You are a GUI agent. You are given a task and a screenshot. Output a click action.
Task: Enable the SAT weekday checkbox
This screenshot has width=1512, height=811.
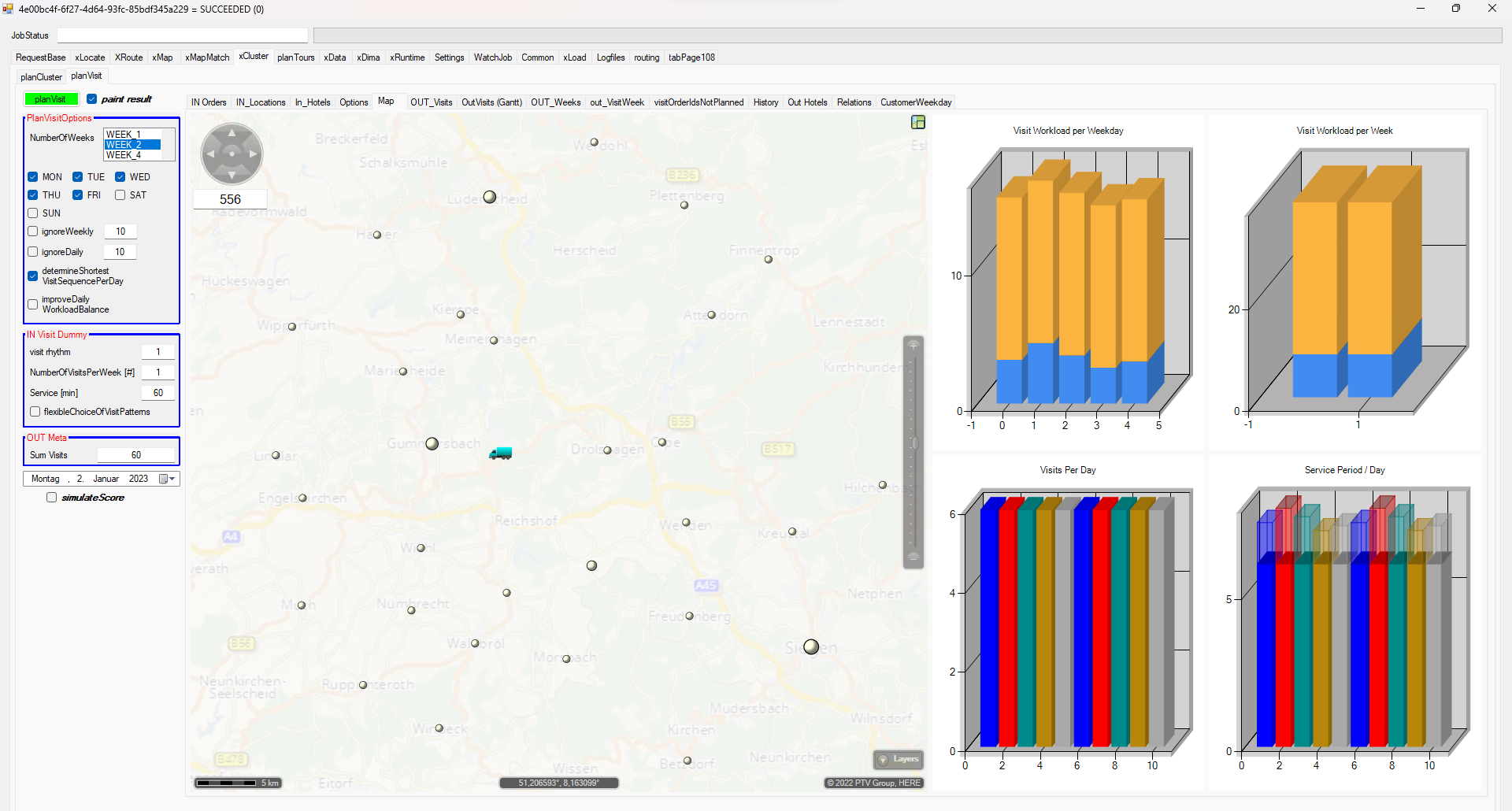pos(120,195)
